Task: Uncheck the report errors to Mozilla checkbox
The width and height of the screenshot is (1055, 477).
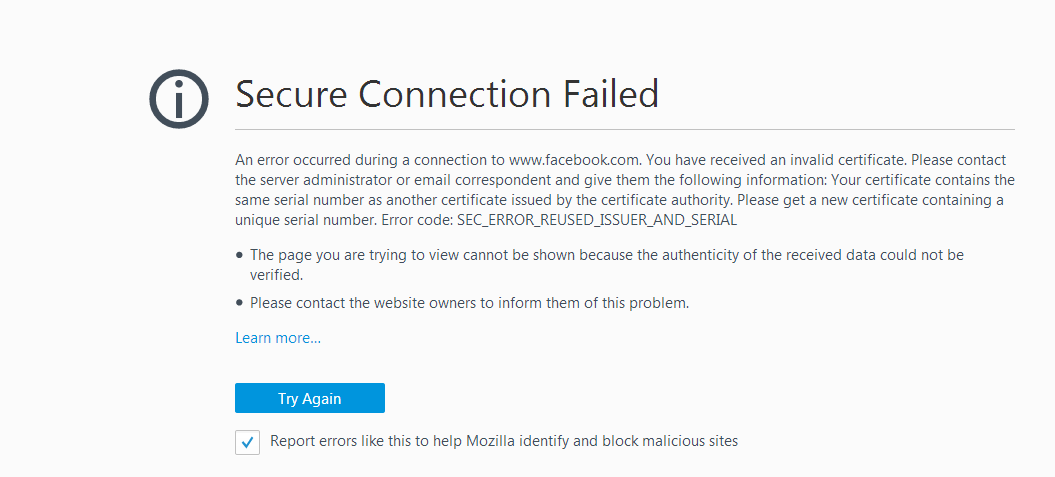Action: pyautogui.click(x=248, y=443)
